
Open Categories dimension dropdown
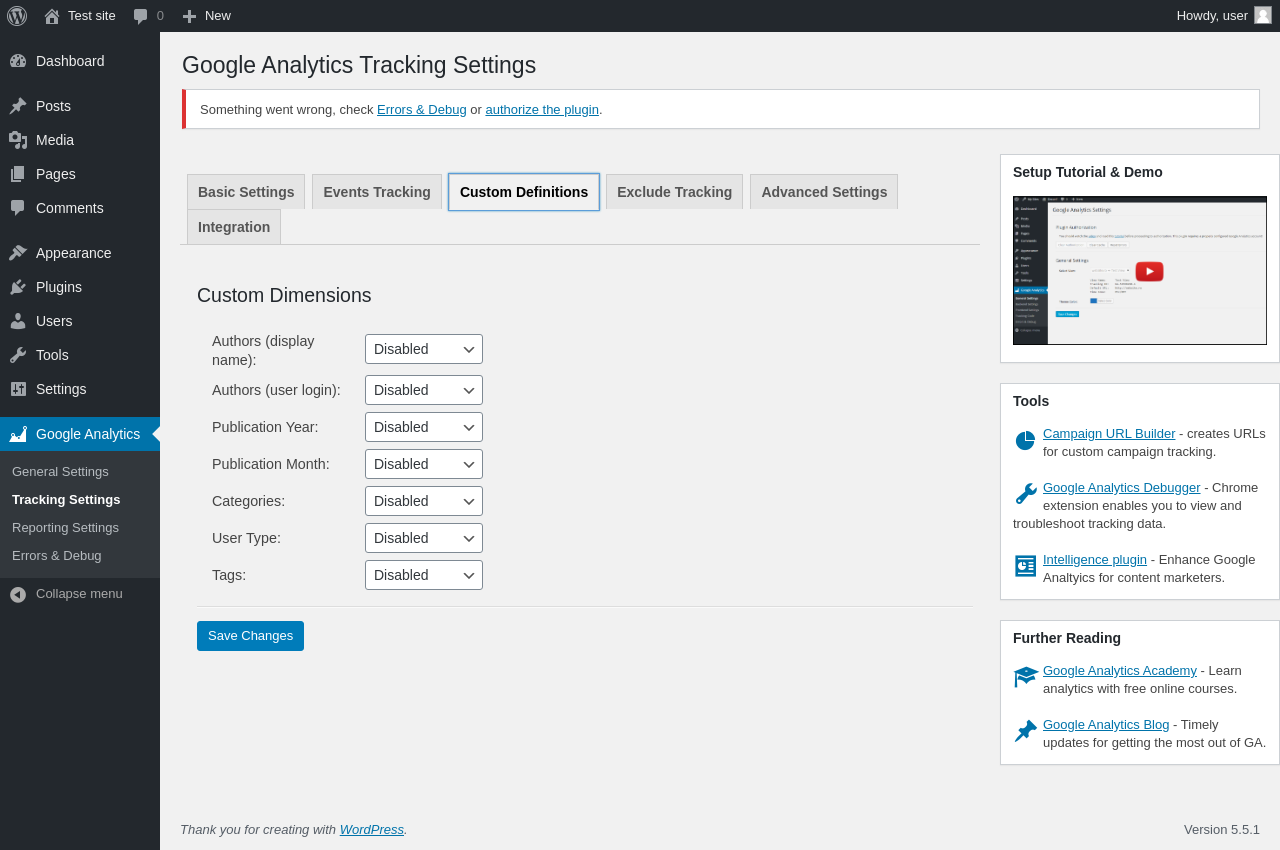tap(424, 501)
